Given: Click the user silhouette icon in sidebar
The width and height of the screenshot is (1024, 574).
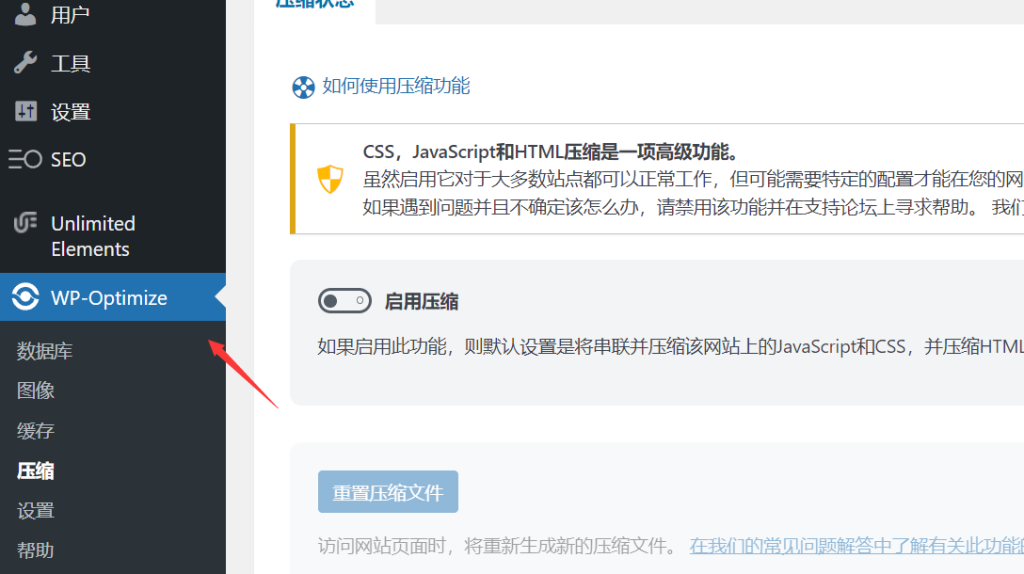Looking at the screenshot, I should point(25,14).
